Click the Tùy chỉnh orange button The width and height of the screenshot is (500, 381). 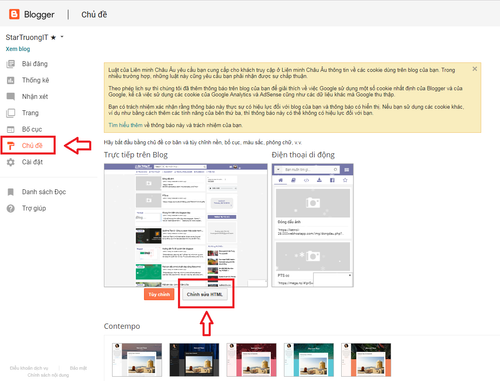pyautogui.click(x=159, y=294)
